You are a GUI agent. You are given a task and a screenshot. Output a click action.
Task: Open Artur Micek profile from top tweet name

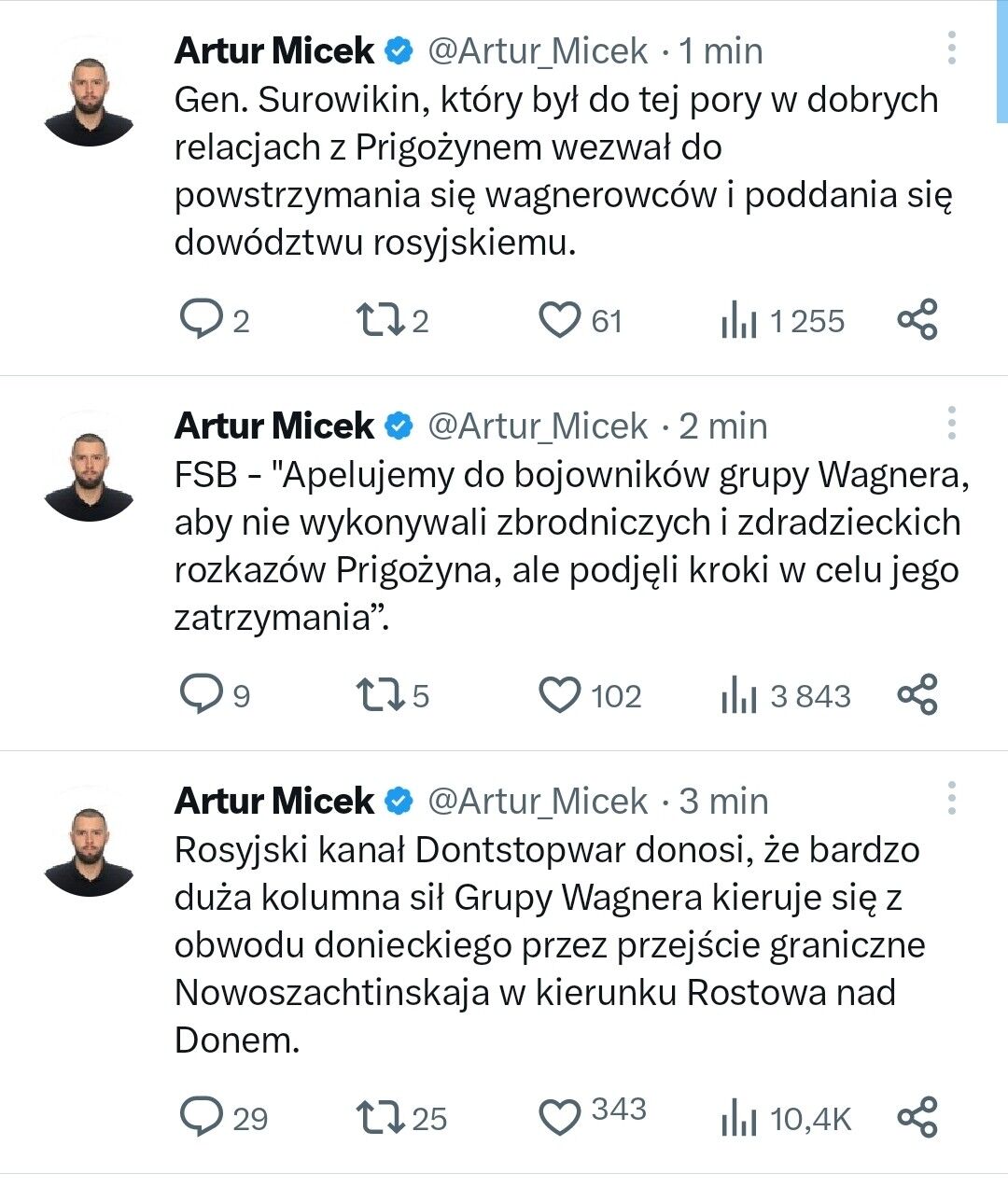[x=273, y=50]
